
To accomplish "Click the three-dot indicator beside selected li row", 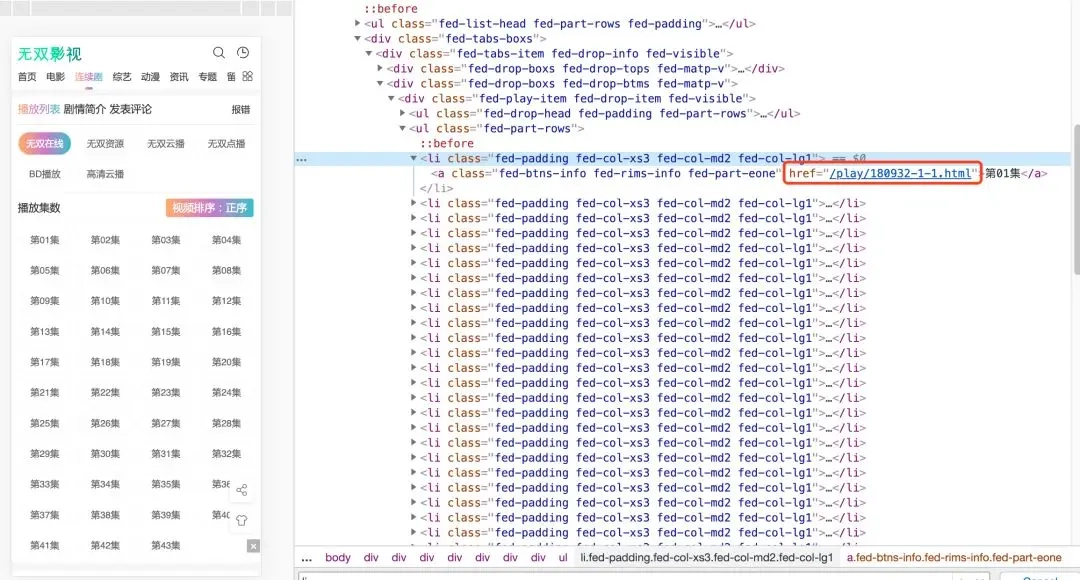I will [x=302, y=159].
